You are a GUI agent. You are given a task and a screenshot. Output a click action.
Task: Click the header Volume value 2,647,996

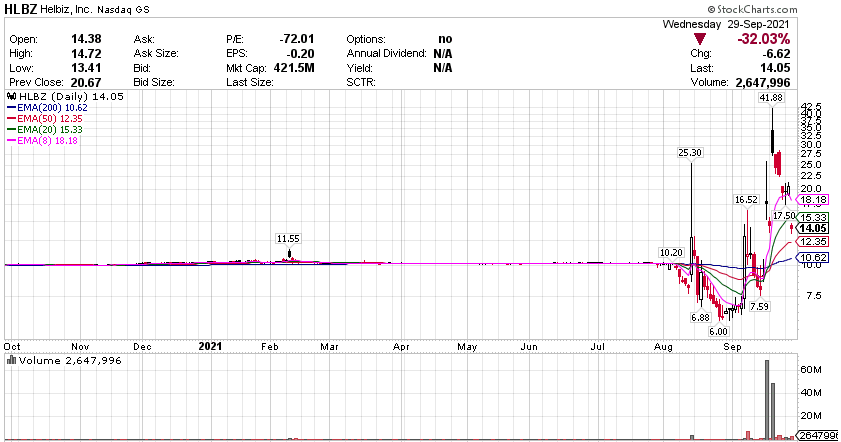pos(763,83)
